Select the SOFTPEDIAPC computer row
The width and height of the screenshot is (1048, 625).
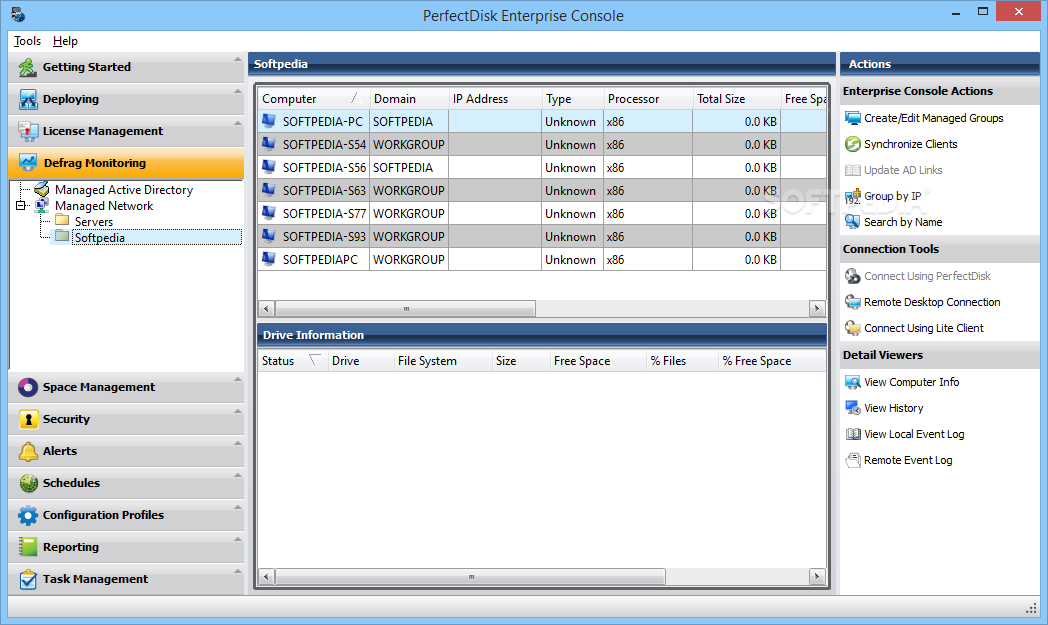(x=542, y=259)
